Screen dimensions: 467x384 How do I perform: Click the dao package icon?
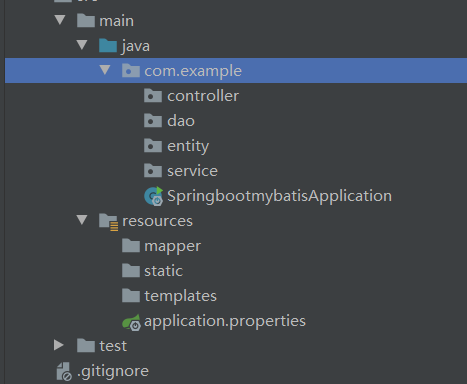[153, 121]
